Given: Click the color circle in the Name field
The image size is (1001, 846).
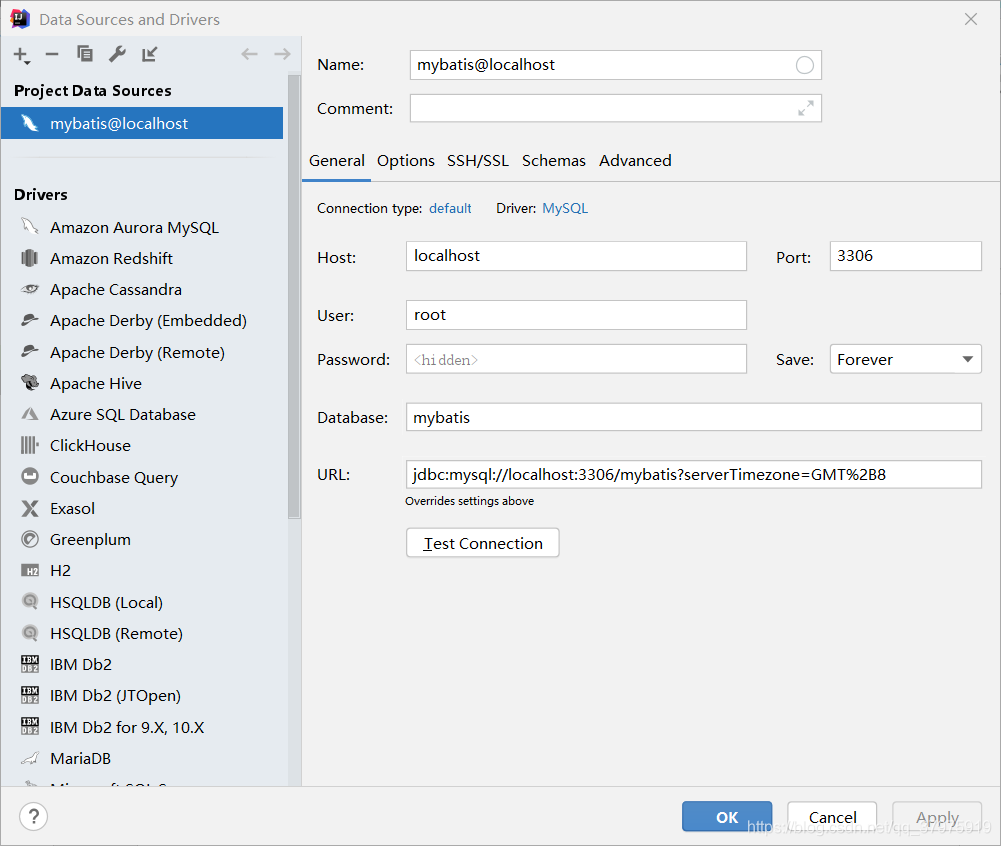Looking at the screenshot, I should [x=804, y=65].
